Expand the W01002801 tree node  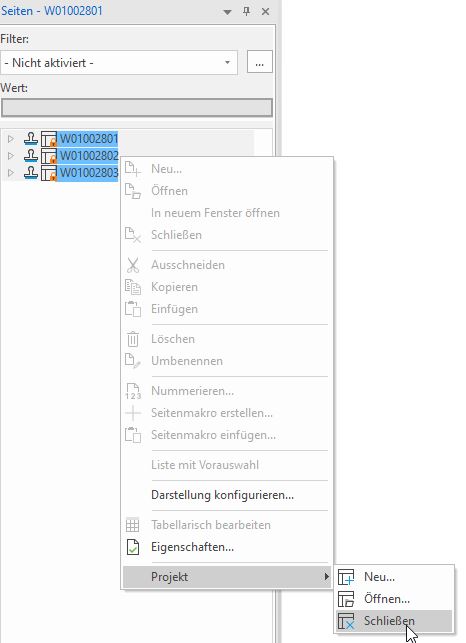(x=11, y=139)
